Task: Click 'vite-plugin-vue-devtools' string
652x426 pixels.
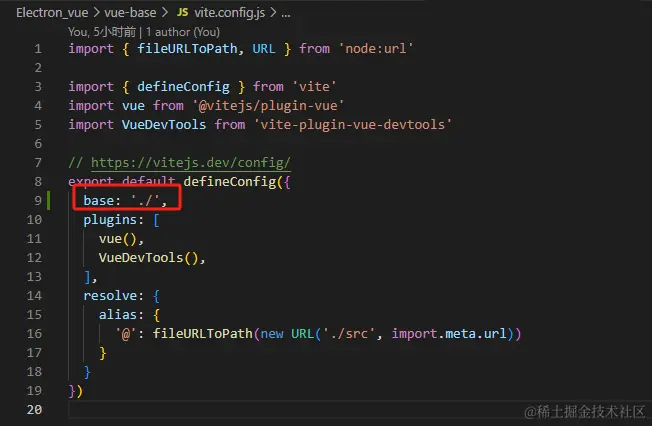Action: pyautogui.click(x=353, y=125)
